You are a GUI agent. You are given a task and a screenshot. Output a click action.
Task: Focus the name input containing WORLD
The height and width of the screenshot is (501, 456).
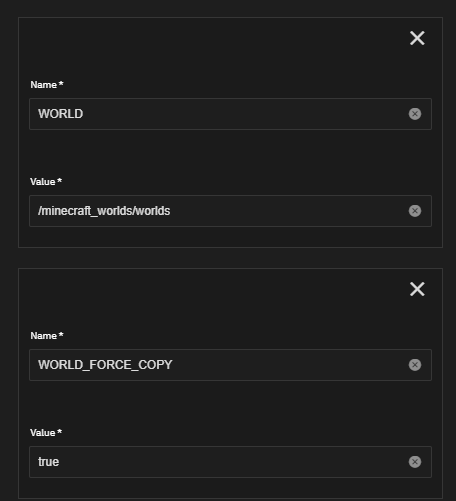pos(230,114)
